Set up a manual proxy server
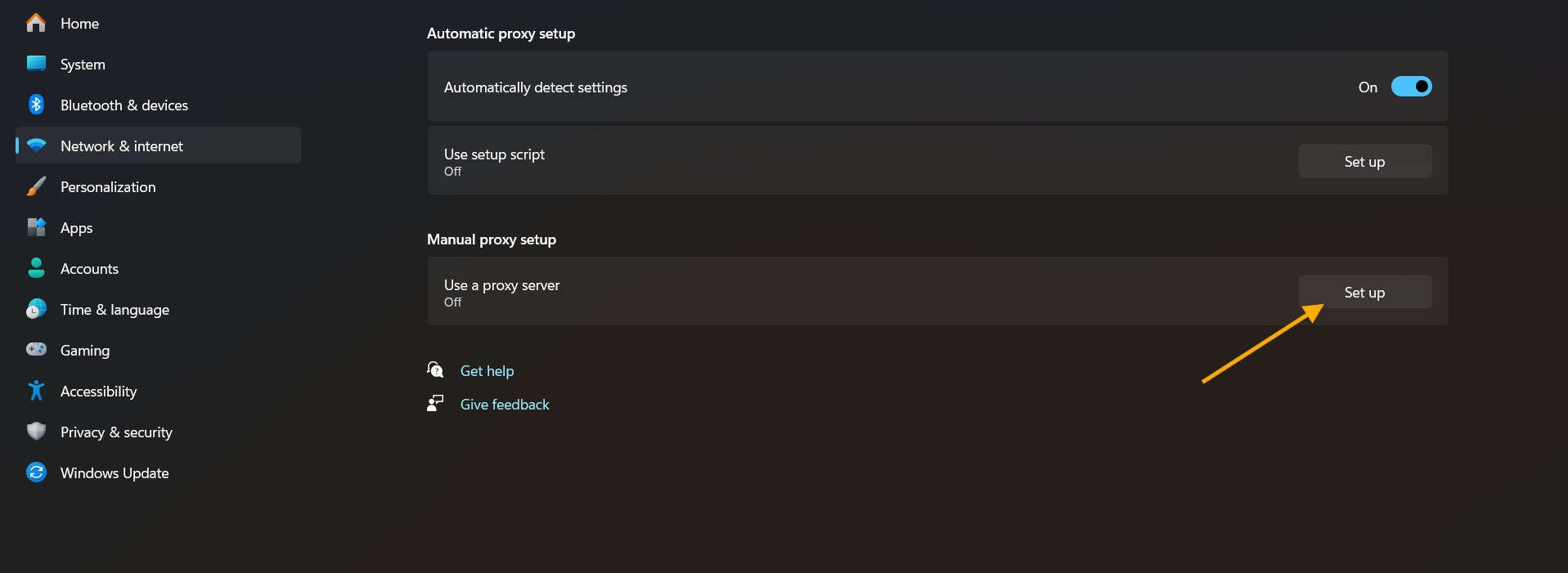The width and height of the screenshot is (1568, 573). 1365,292
